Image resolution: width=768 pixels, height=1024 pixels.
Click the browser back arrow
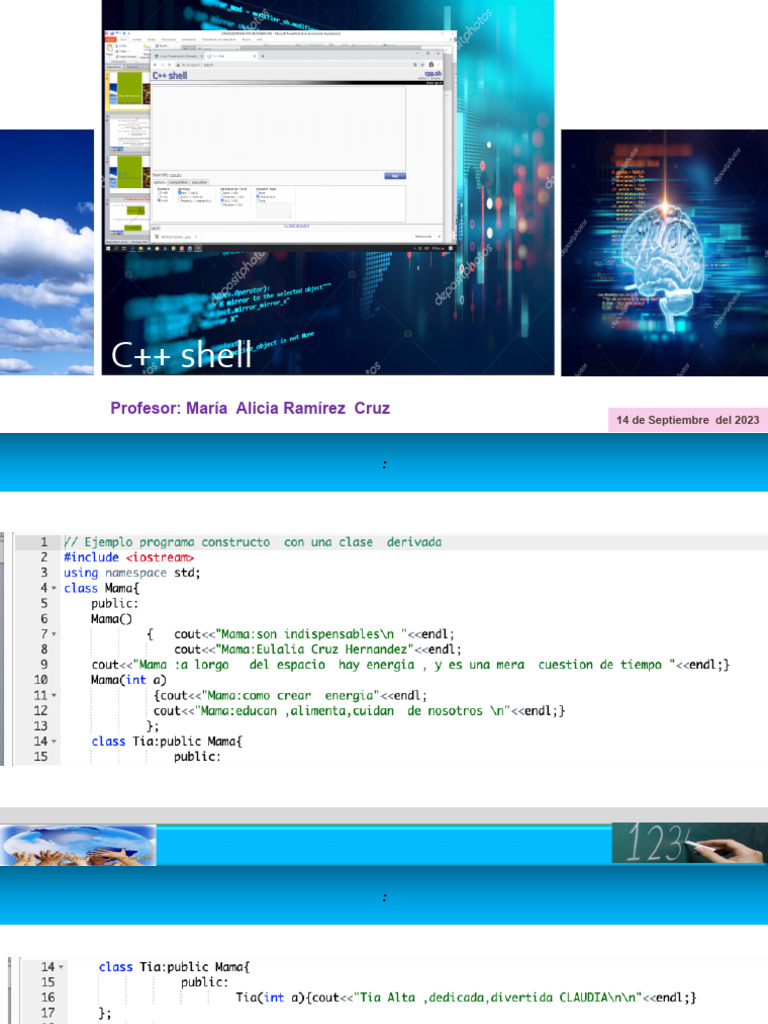click(x=155, y=65)
